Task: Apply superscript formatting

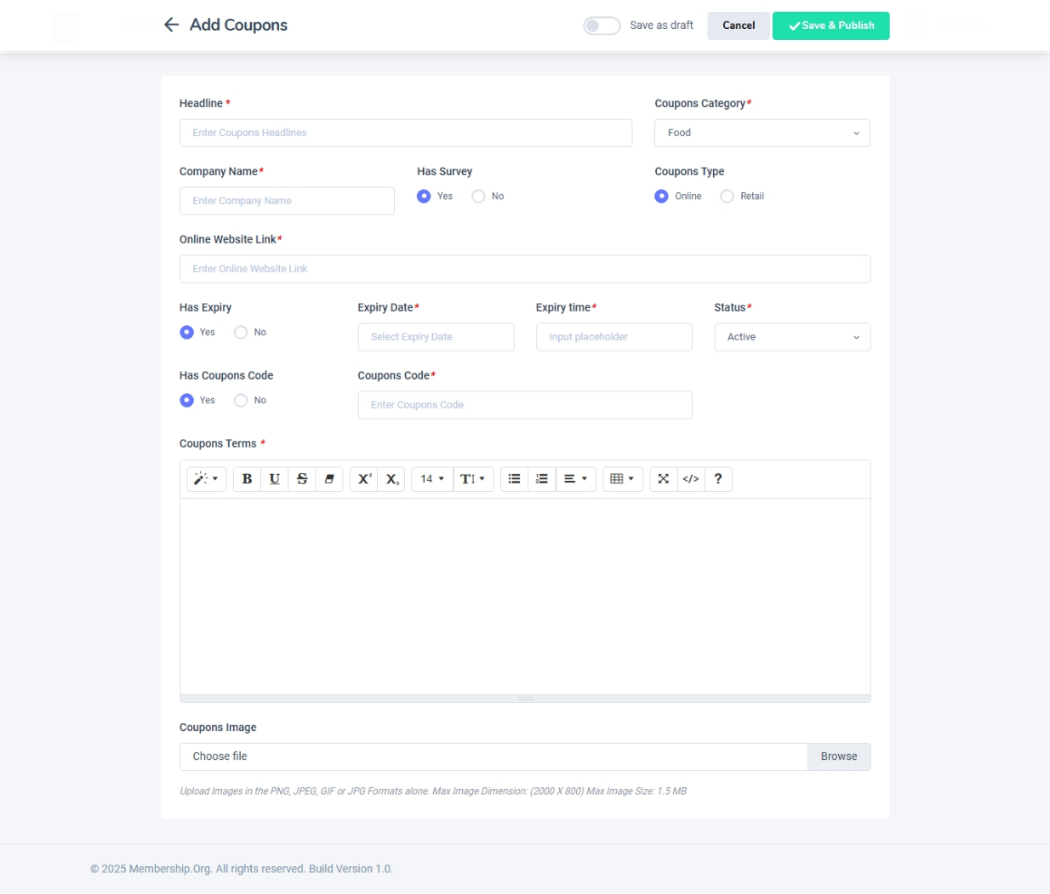Action: tap(364, 479)
